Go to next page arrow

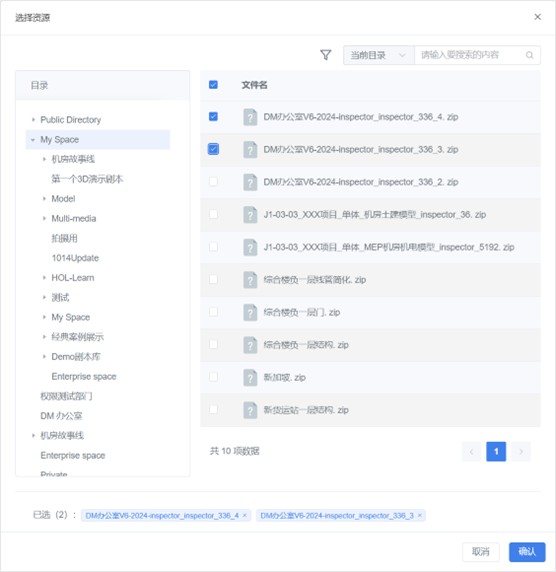[521, 452]
